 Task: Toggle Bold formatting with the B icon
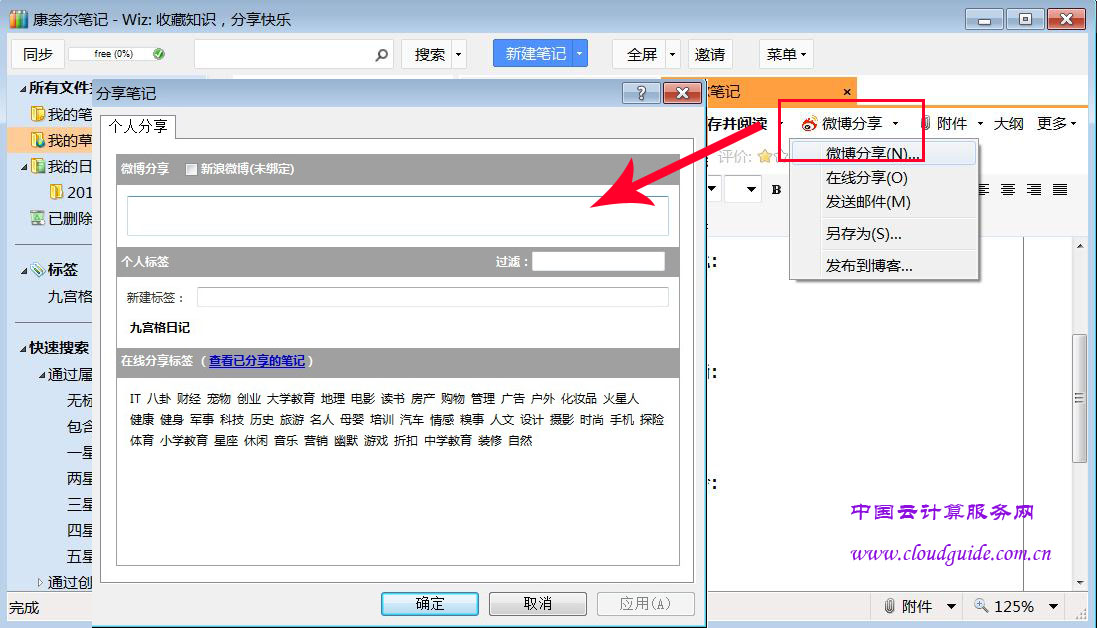(x=776, y=190)
